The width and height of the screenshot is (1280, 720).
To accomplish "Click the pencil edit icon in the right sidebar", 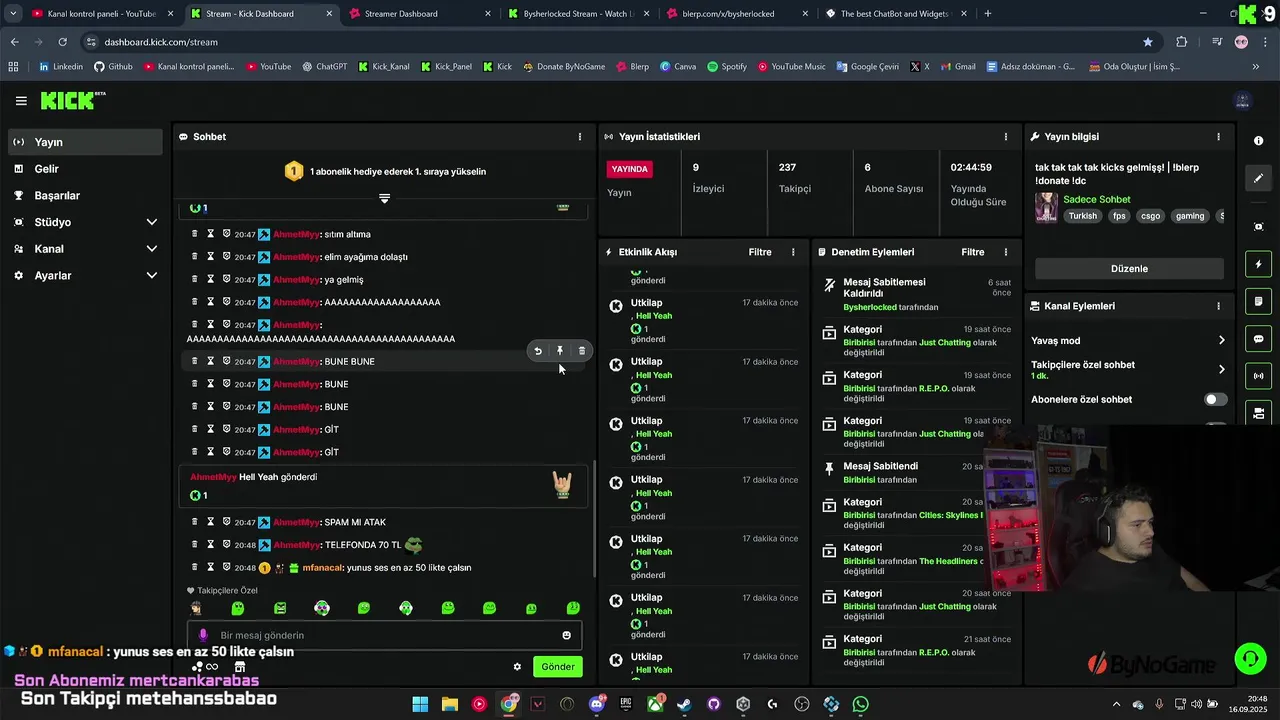I will click(x=1258, y=178).
